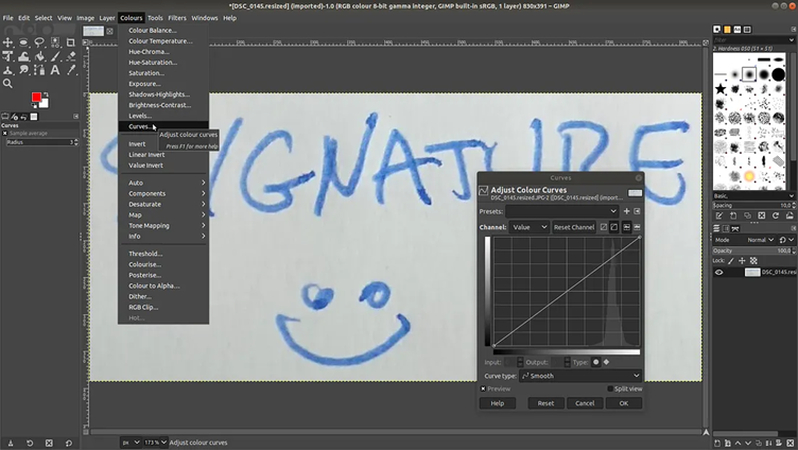Select the Ellipse Select tool
Viewport: 798px width, 450px height.
click(23, 42)
